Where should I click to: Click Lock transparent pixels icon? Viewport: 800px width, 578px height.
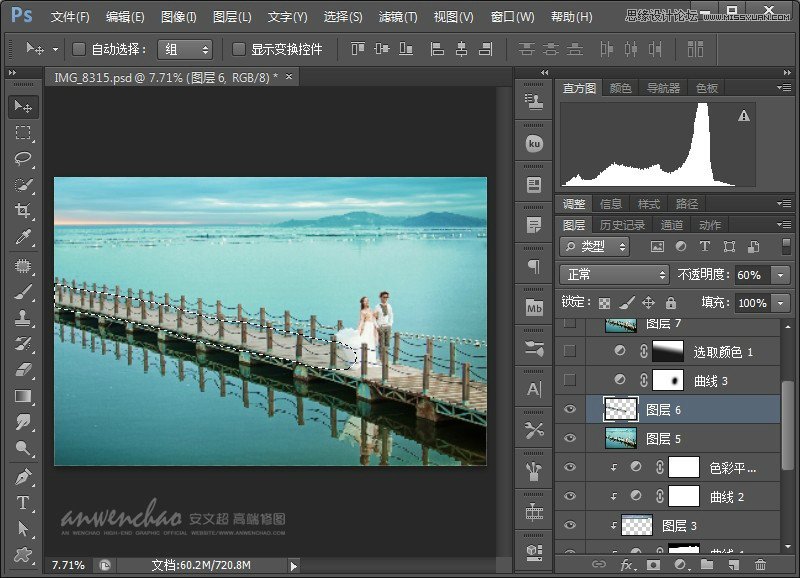[x=604, y=304]
